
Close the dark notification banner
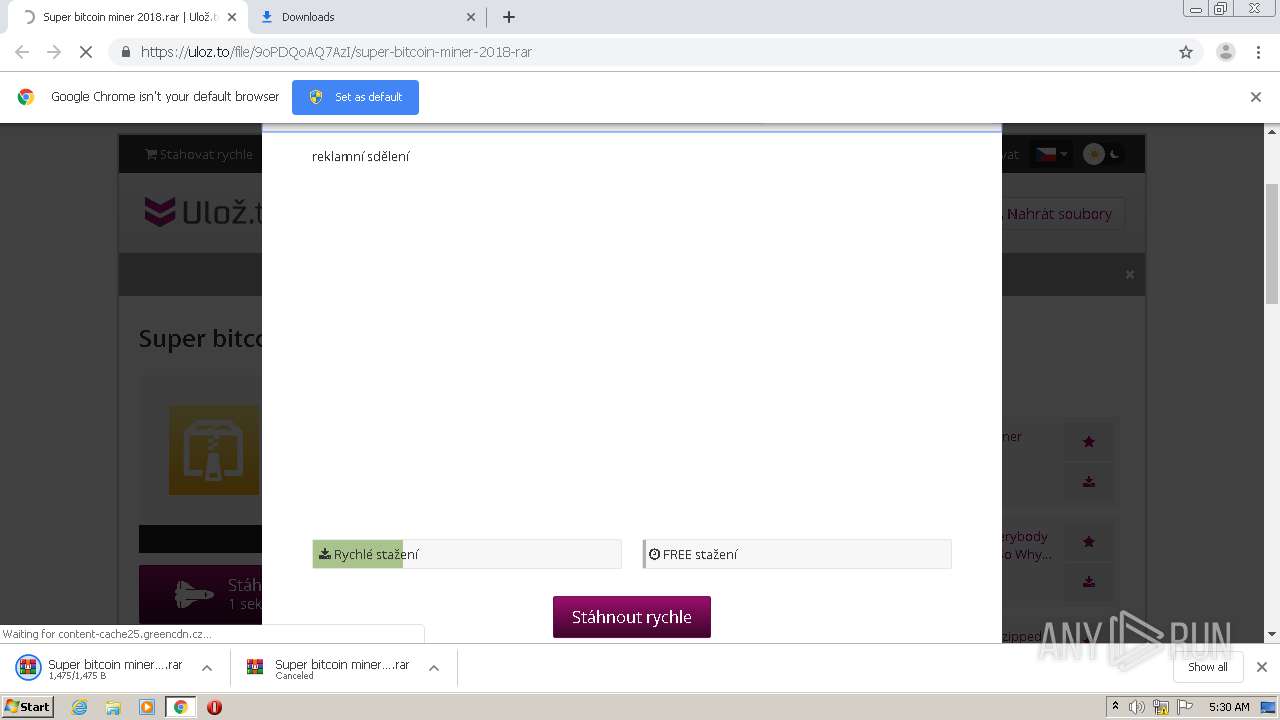coord(1130,274)
